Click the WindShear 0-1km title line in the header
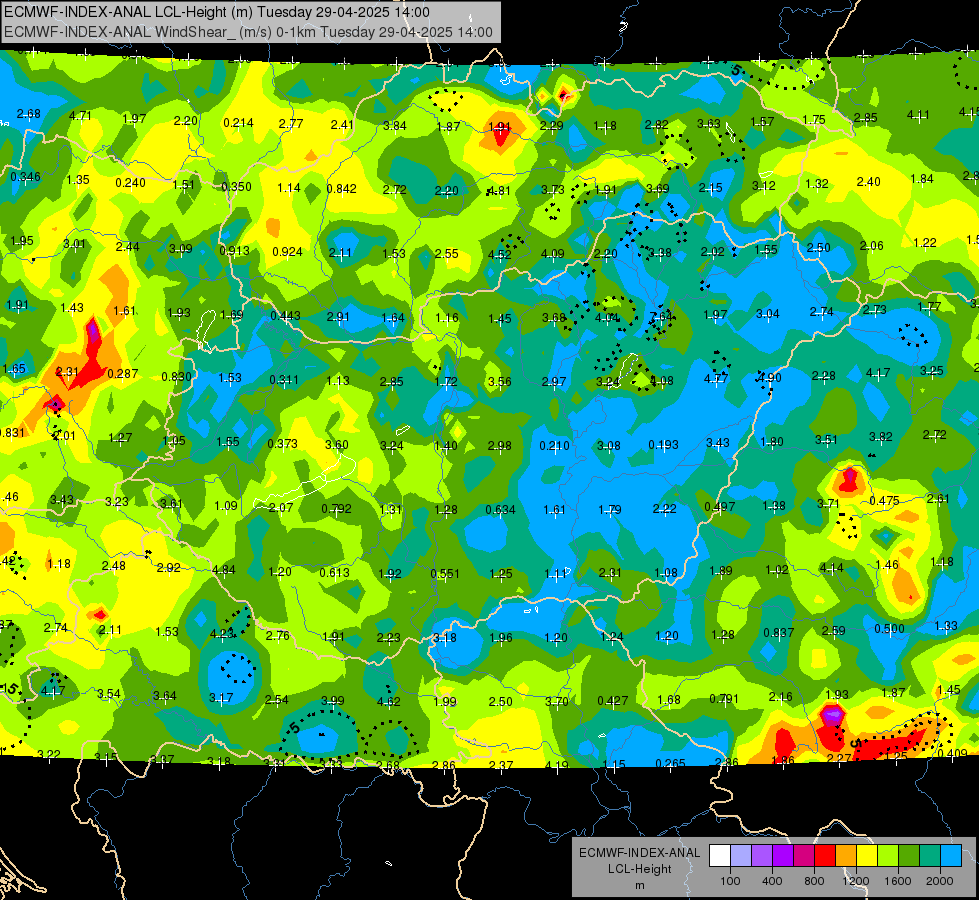The image size is (979, 900). 248,32
